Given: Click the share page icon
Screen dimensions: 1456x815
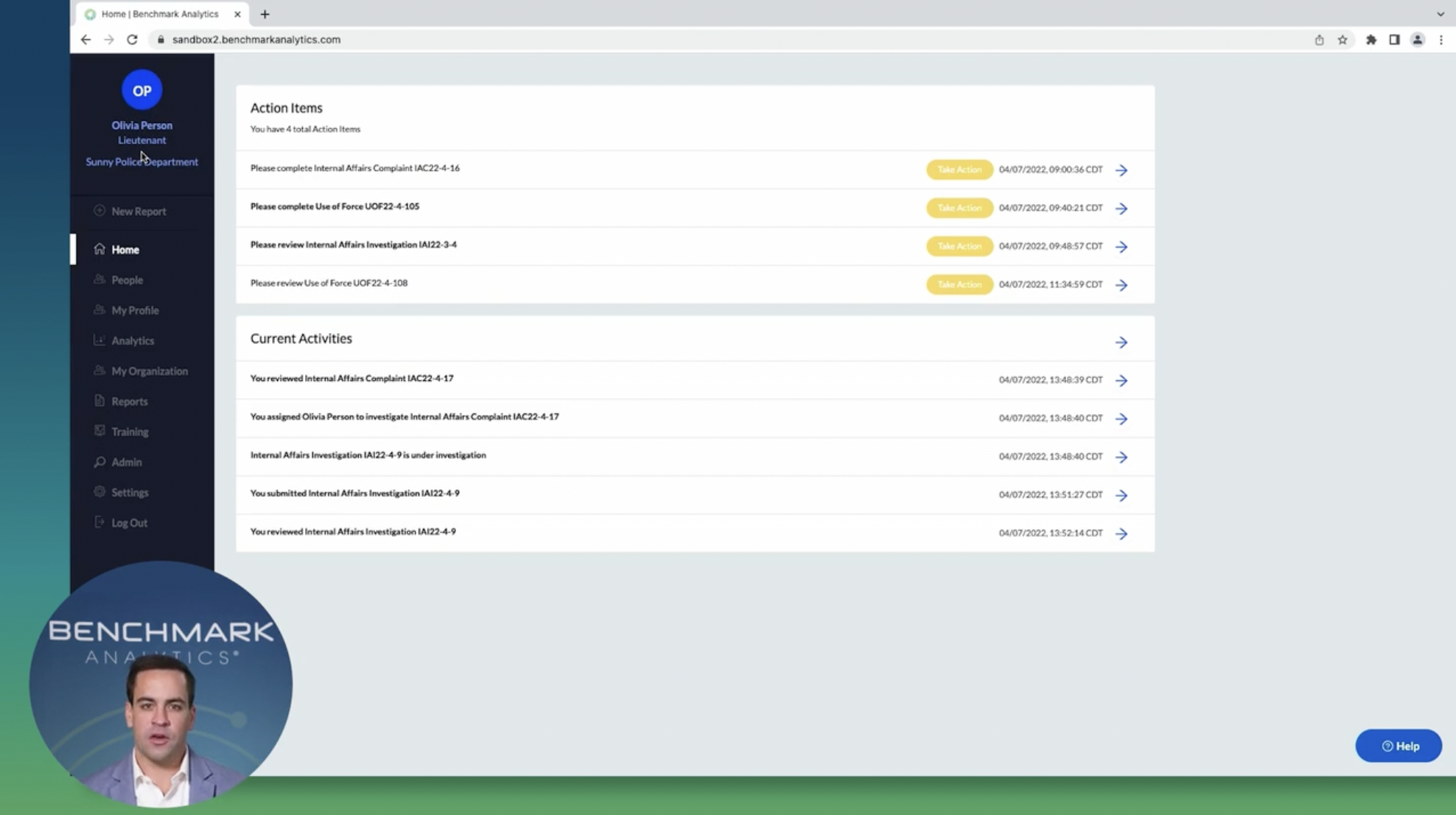Looking at the screenshot, I should click(x=1320, y=40).
